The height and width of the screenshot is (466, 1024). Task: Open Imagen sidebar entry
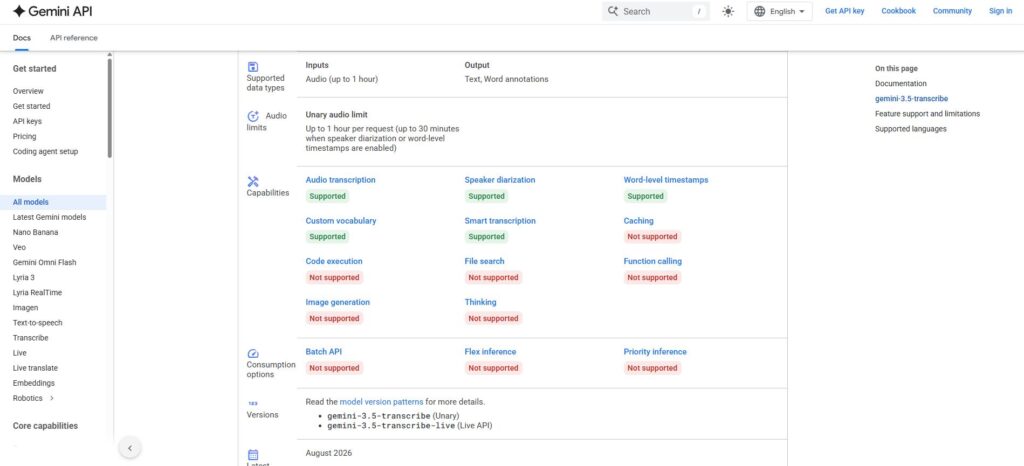25,308
